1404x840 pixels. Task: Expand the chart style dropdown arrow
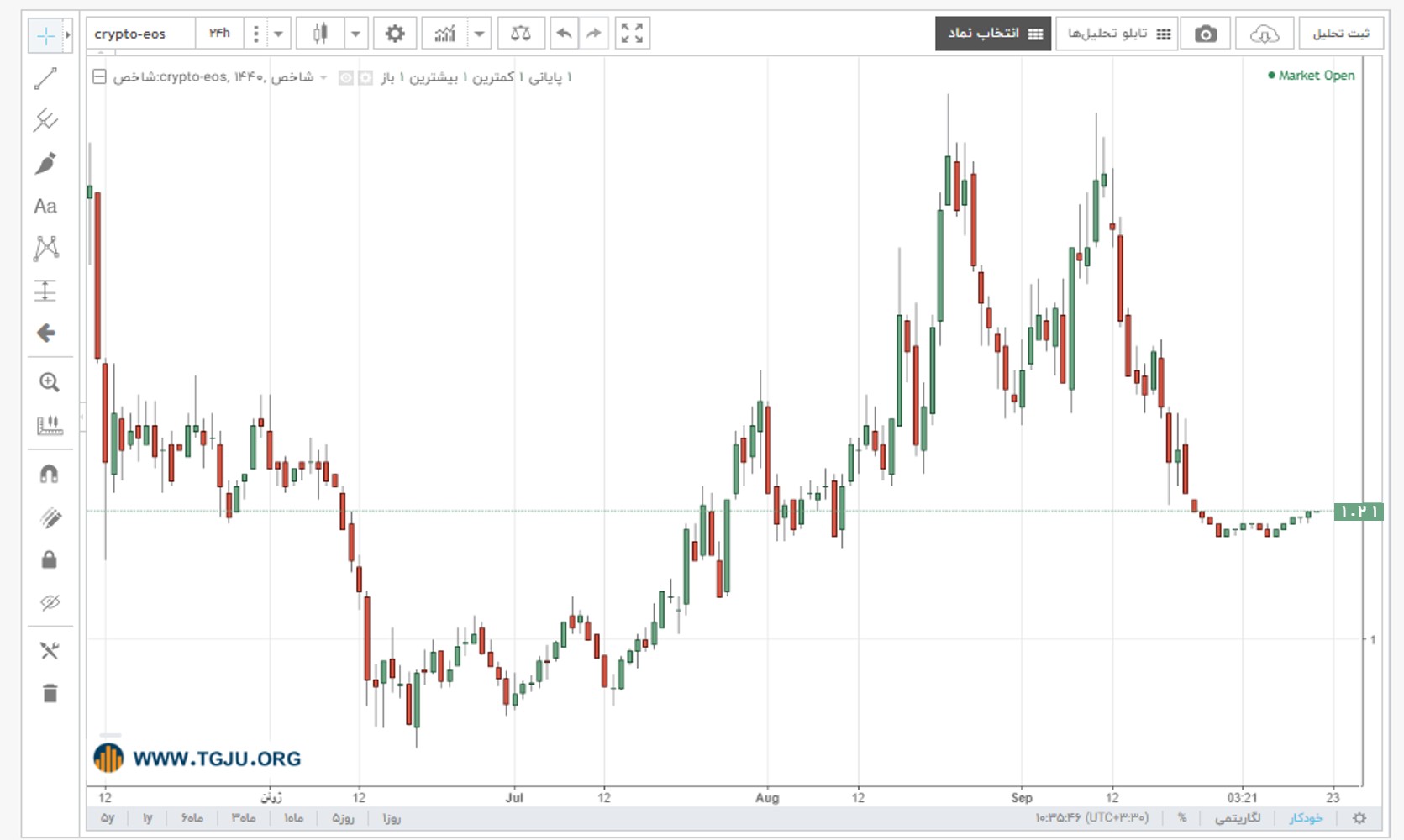point(356,34)
